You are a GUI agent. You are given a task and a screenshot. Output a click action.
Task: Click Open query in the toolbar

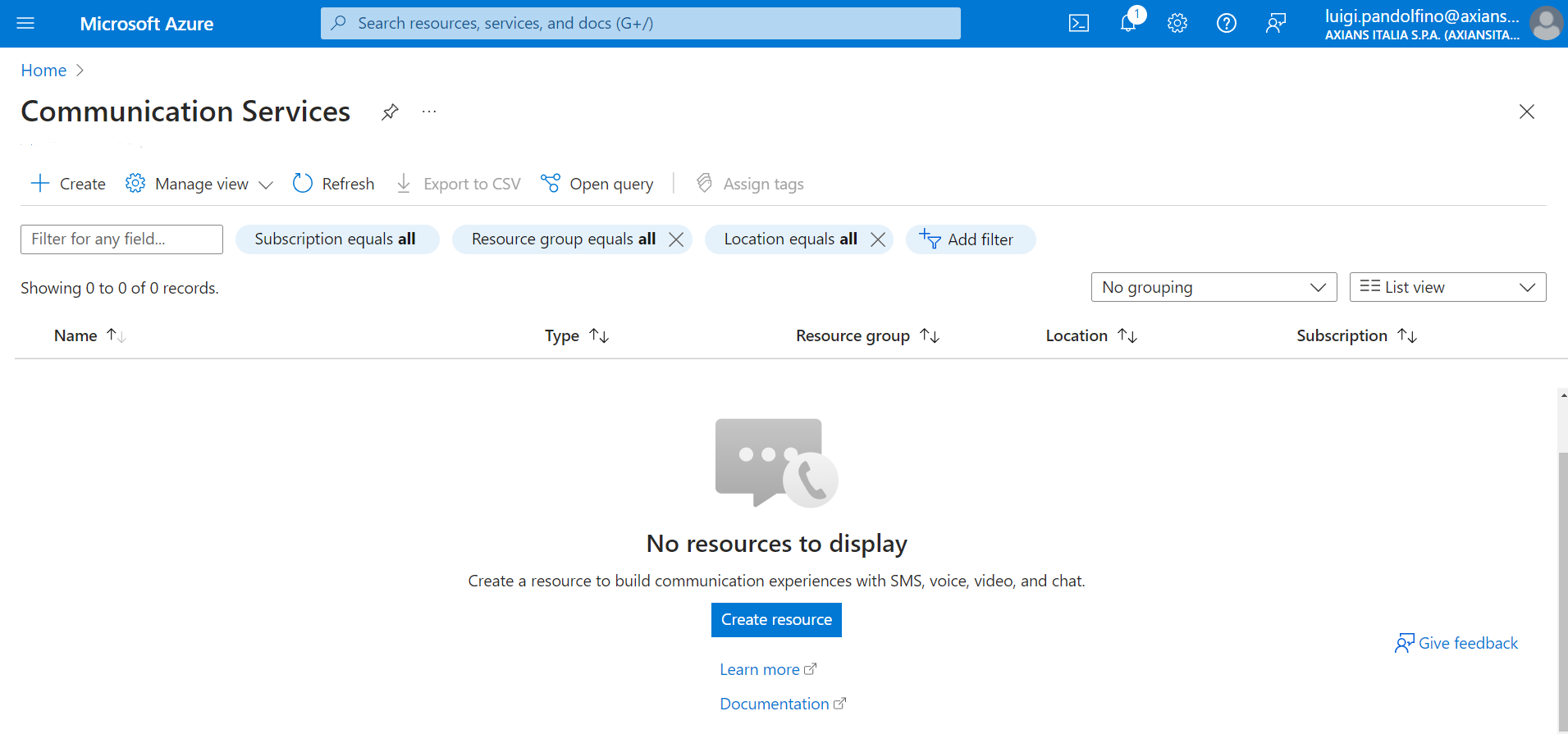tap(597, 184)
